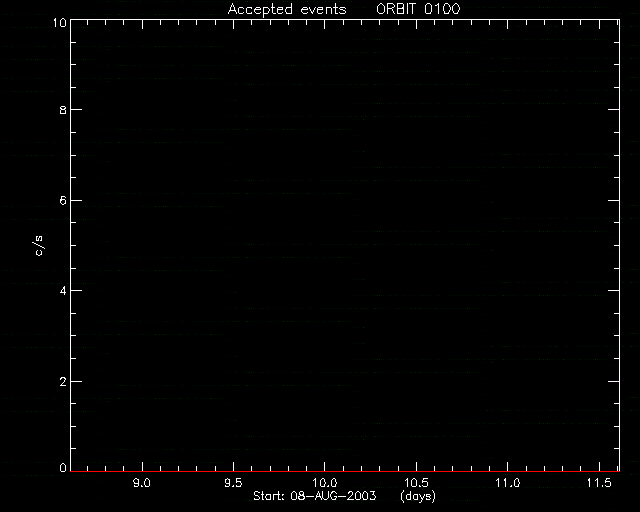This screenshot has width=640, height=512.
Task: Click the y-axis tick label 4
Action: (63, 291)
